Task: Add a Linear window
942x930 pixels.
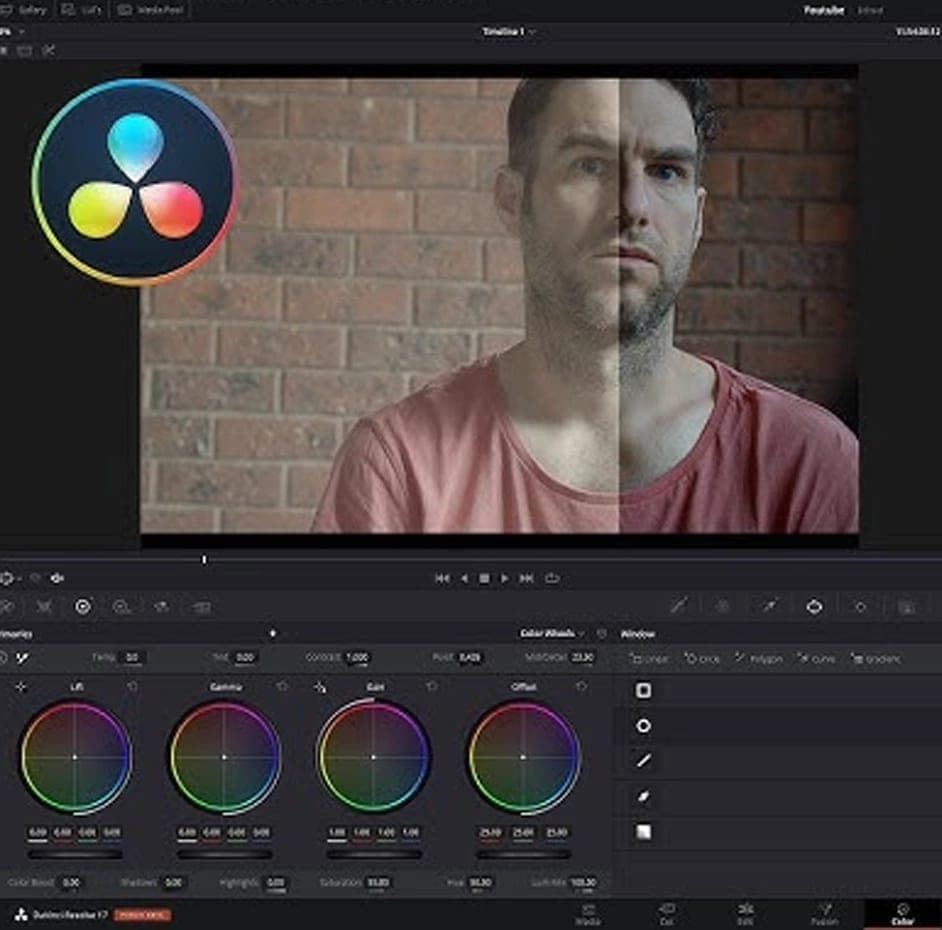Action: point(649,658)
